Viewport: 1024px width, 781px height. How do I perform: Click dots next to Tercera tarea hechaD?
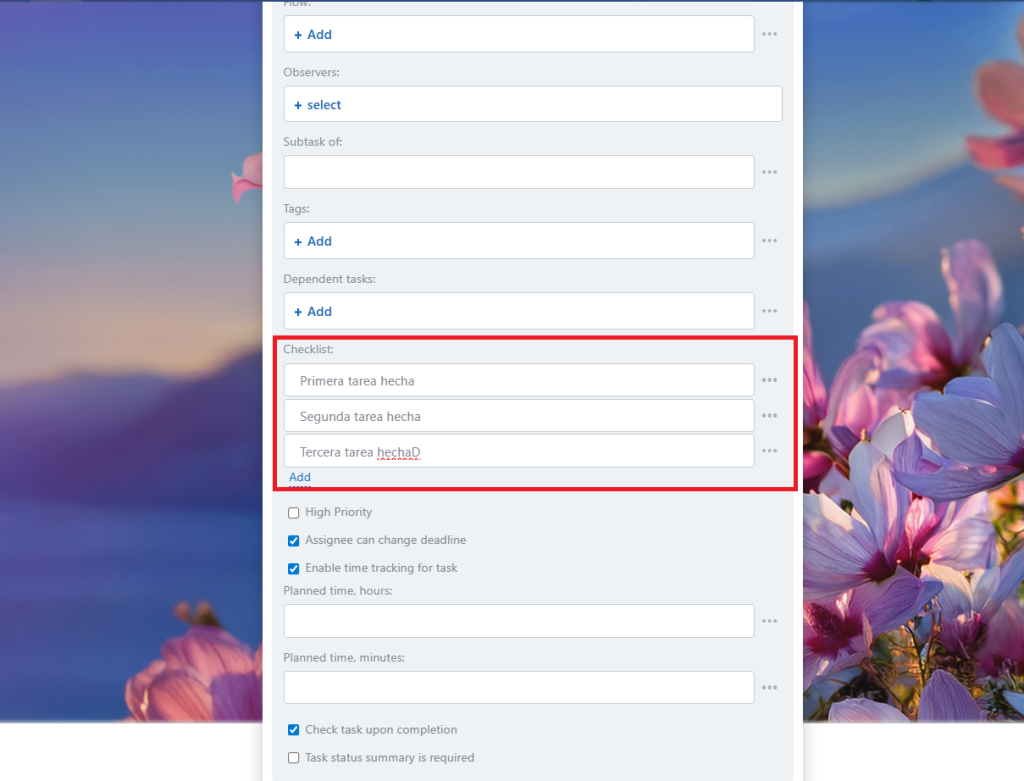tap(769, 451)
